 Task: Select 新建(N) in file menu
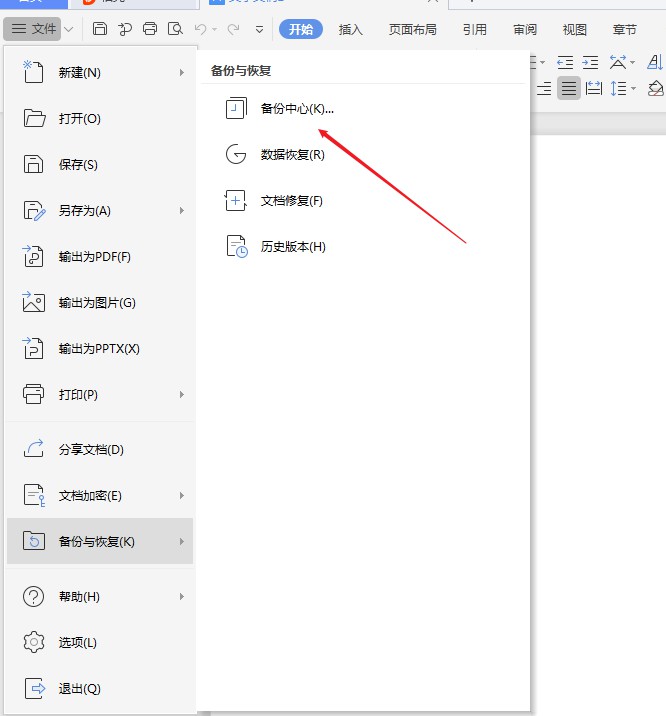(100, 73)
